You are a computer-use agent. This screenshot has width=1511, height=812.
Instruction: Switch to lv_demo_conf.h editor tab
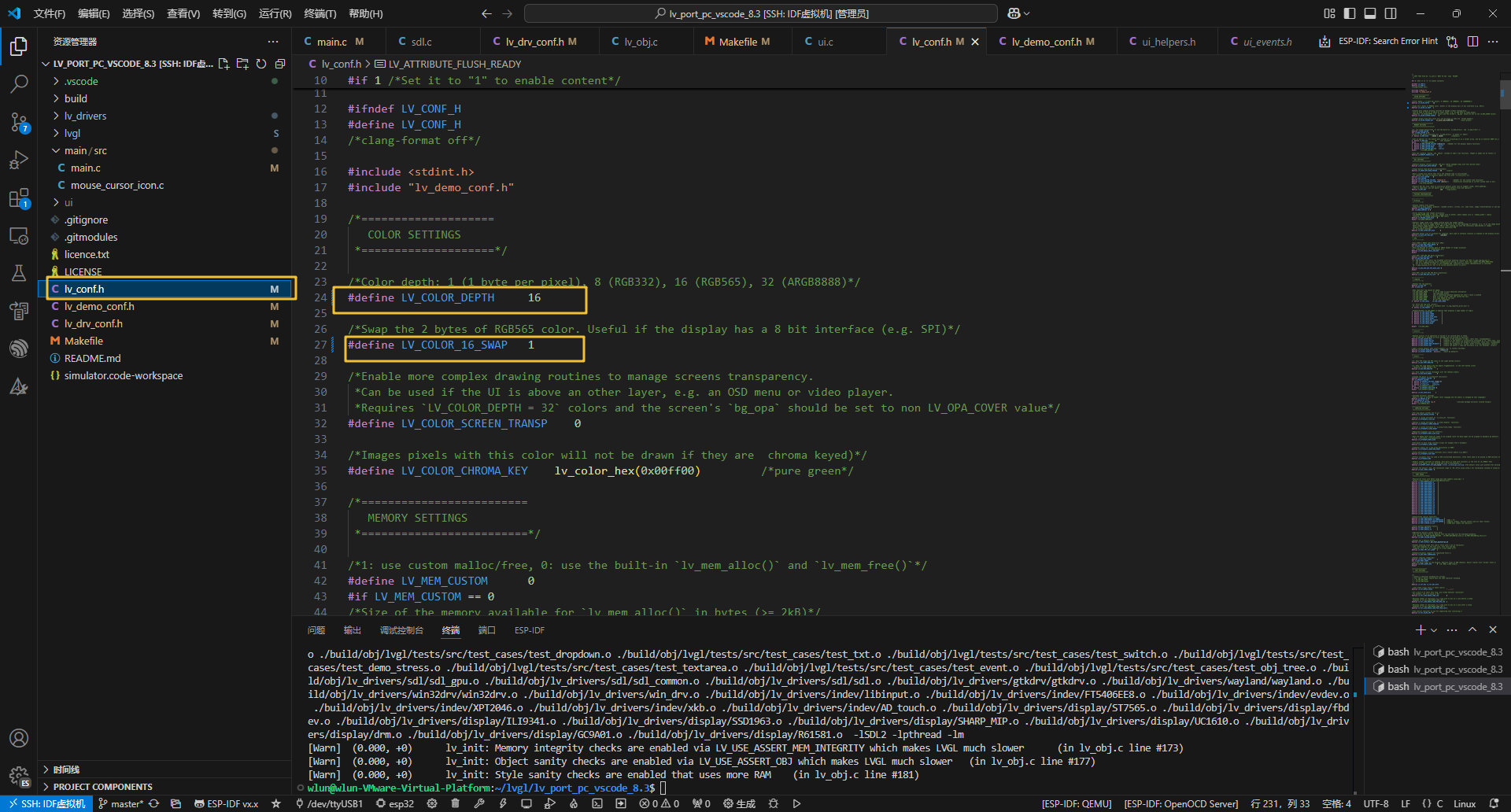pos(1047,42)
